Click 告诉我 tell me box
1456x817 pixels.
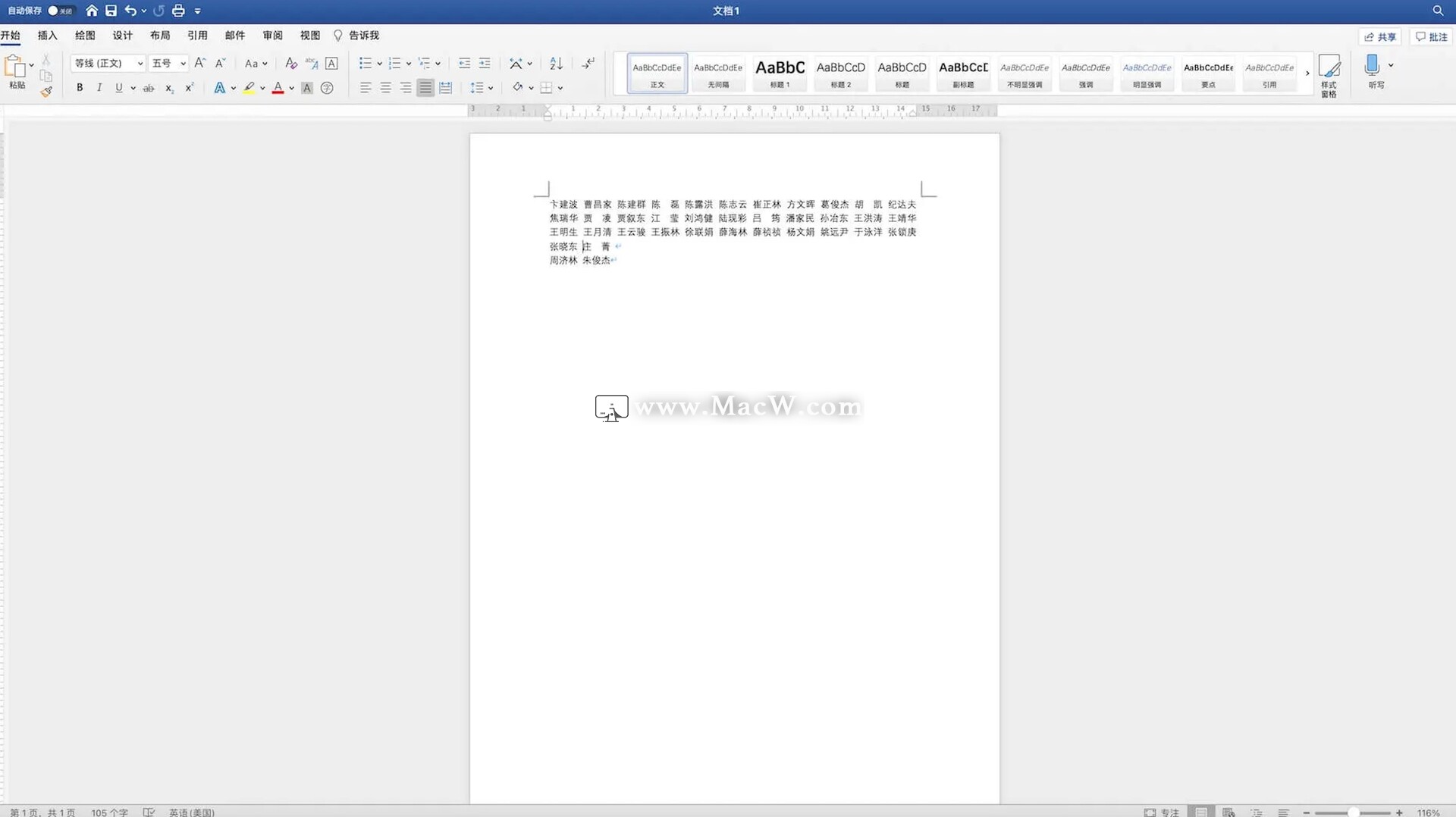click(x=356, y=36)
